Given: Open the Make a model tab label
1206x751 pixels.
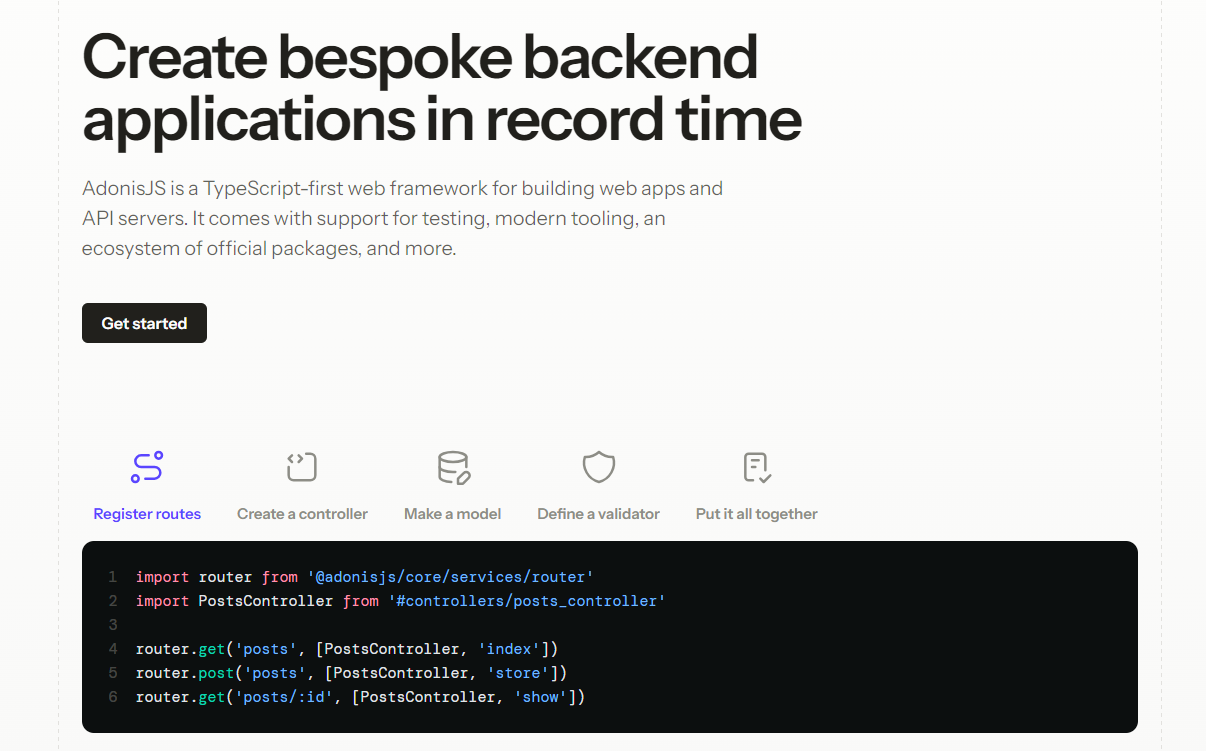Looking at the screenshot, I should [x=453, y=514].
